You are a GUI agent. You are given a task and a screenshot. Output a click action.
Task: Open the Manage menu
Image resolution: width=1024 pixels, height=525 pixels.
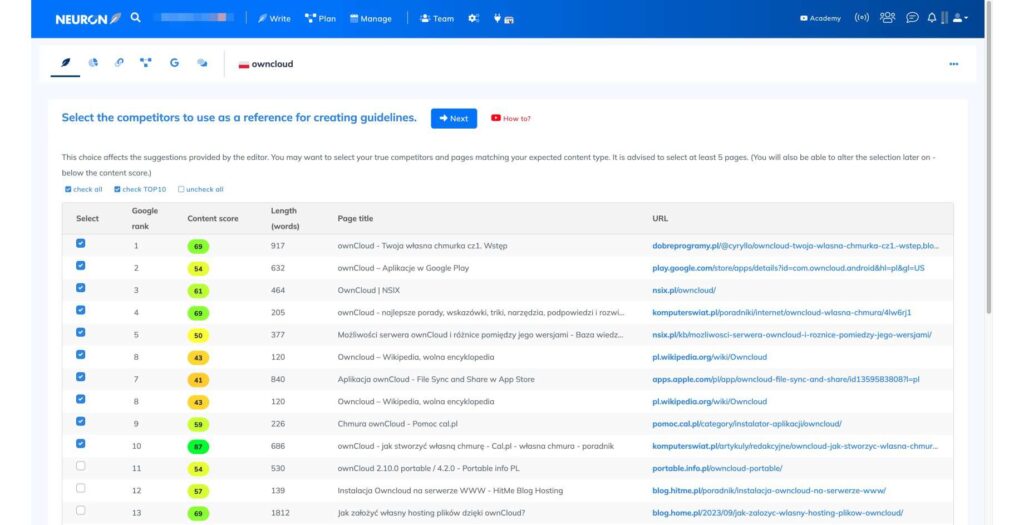(x=371, y=18)
